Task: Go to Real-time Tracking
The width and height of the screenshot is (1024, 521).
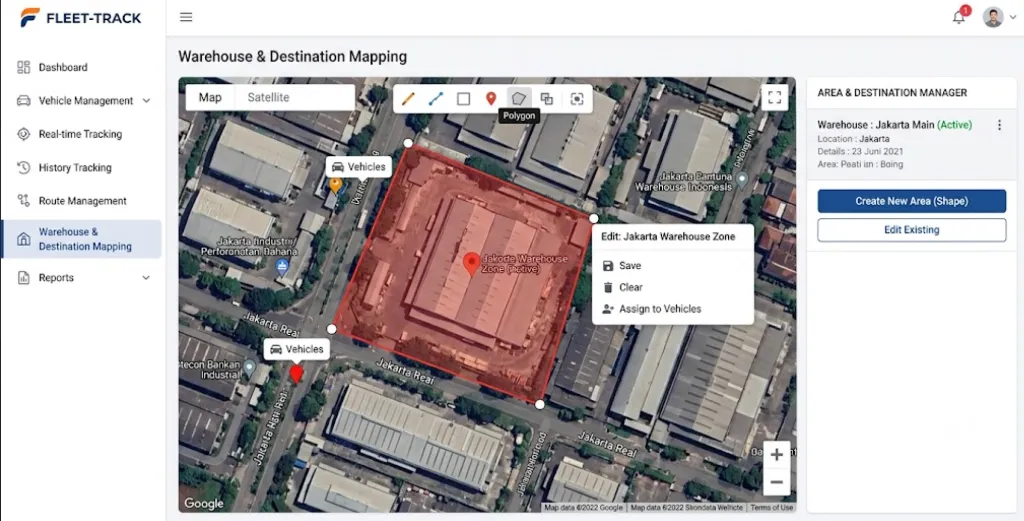Action: pos(82,134)
